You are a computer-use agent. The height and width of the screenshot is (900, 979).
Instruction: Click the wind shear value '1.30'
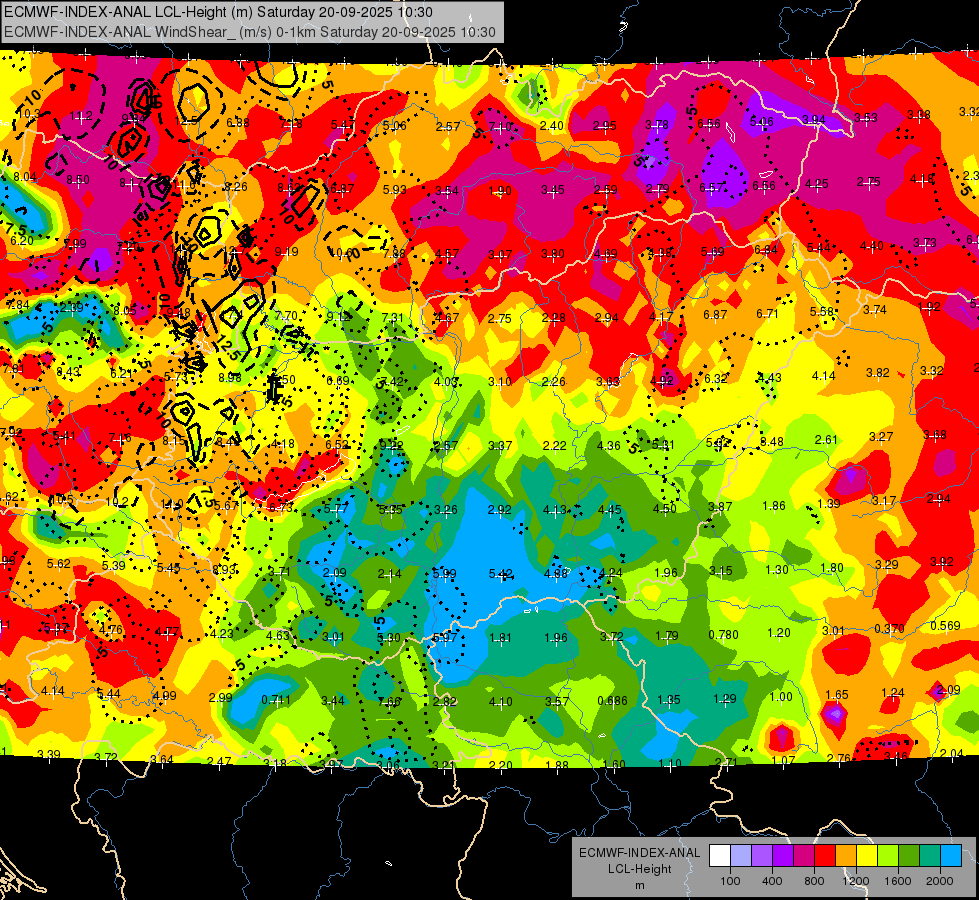pyautogui.click(x=777, y=570)
